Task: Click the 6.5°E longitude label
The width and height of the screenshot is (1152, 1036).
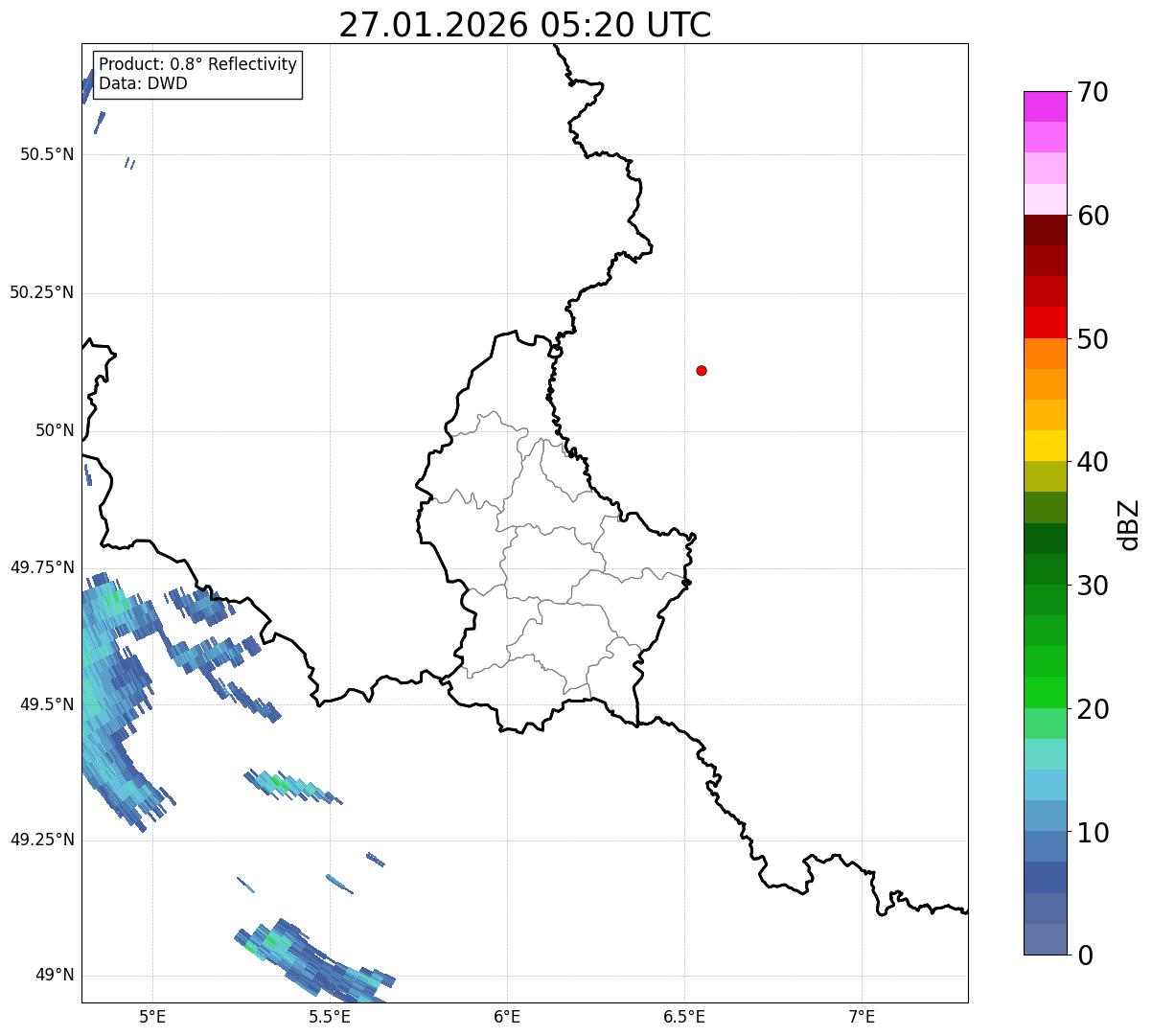Action: [x=684, y=1016]
